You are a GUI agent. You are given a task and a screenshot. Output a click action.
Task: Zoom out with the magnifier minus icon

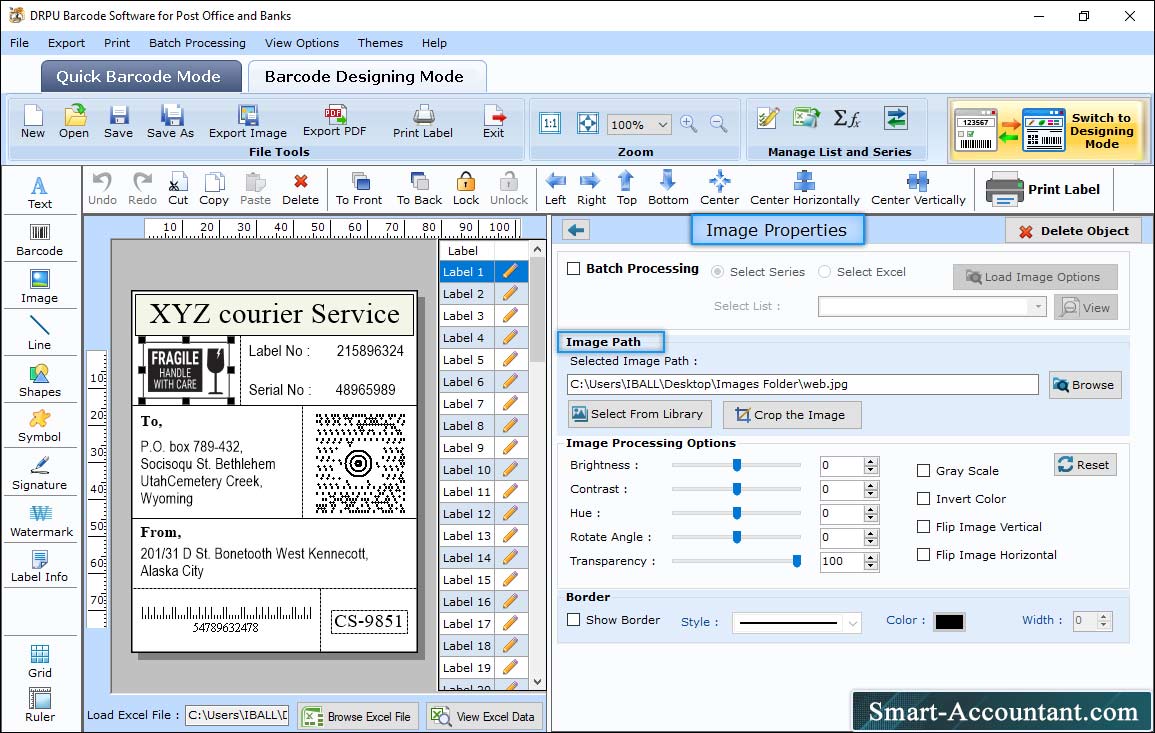tap(718, 123)
